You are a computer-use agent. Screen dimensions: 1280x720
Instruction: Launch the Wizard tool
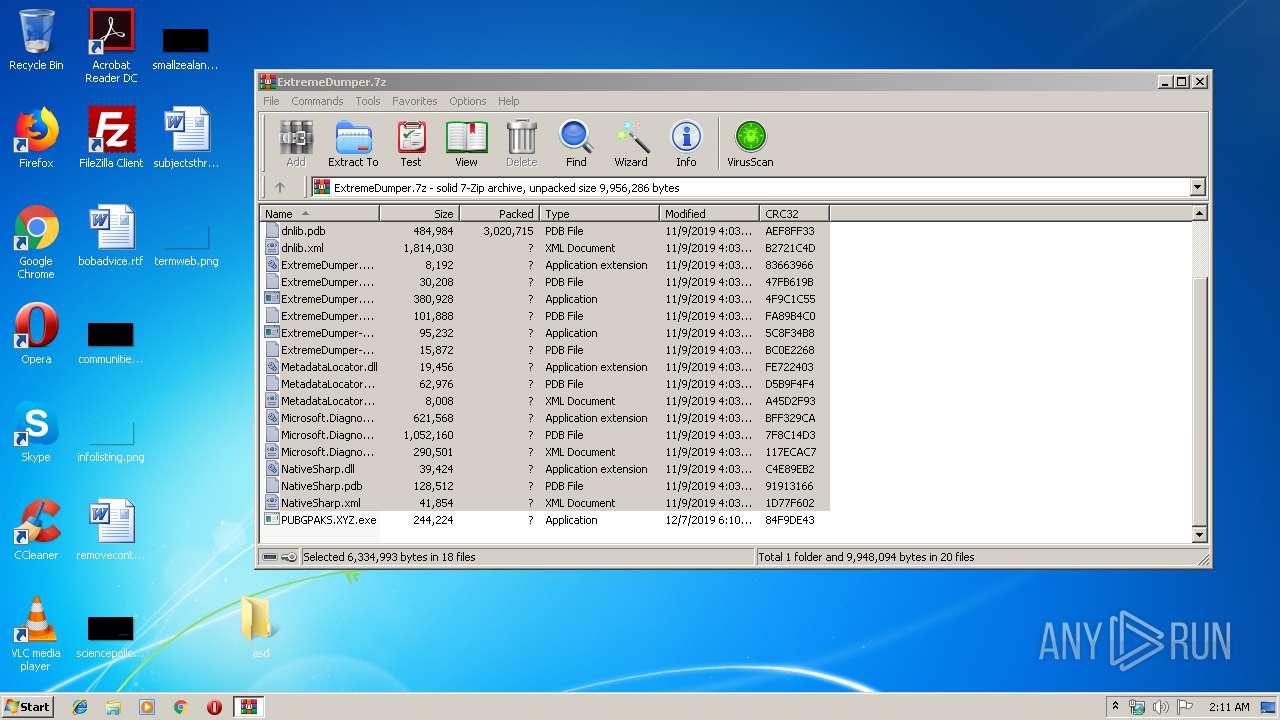coord(631,144)
